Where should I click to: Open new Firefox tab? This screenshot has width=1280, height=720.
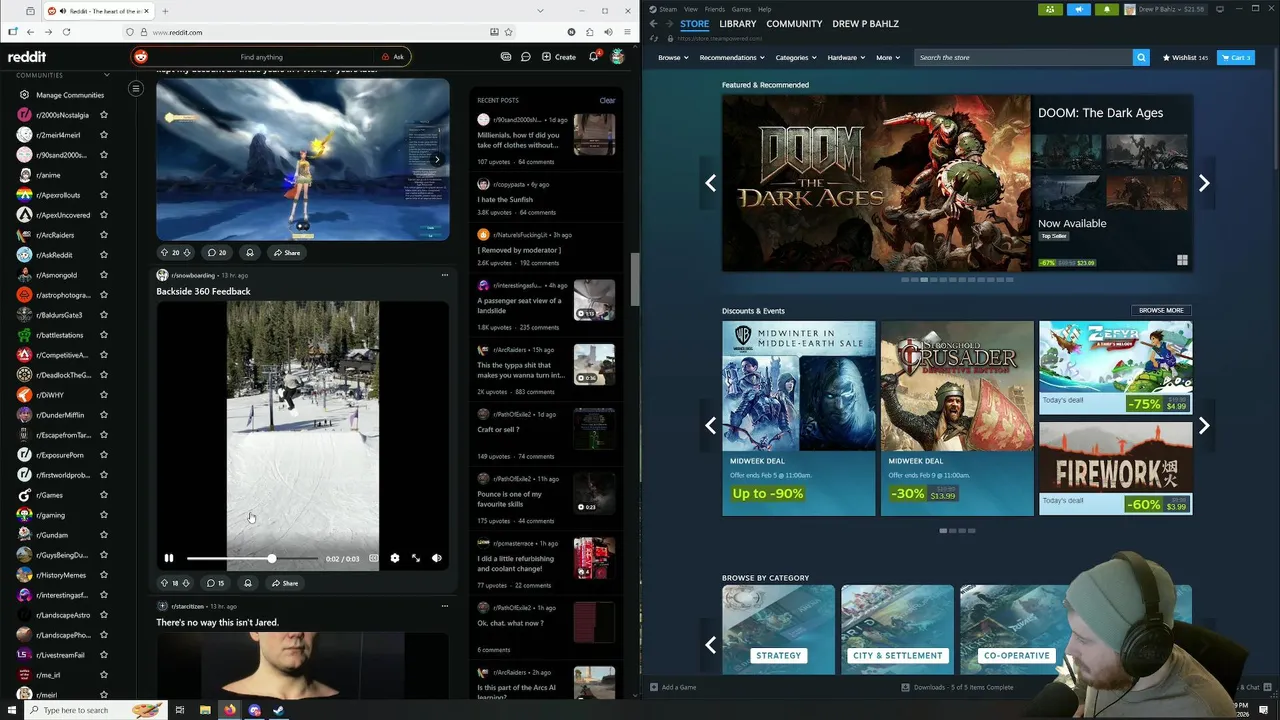tap(165, 11)
